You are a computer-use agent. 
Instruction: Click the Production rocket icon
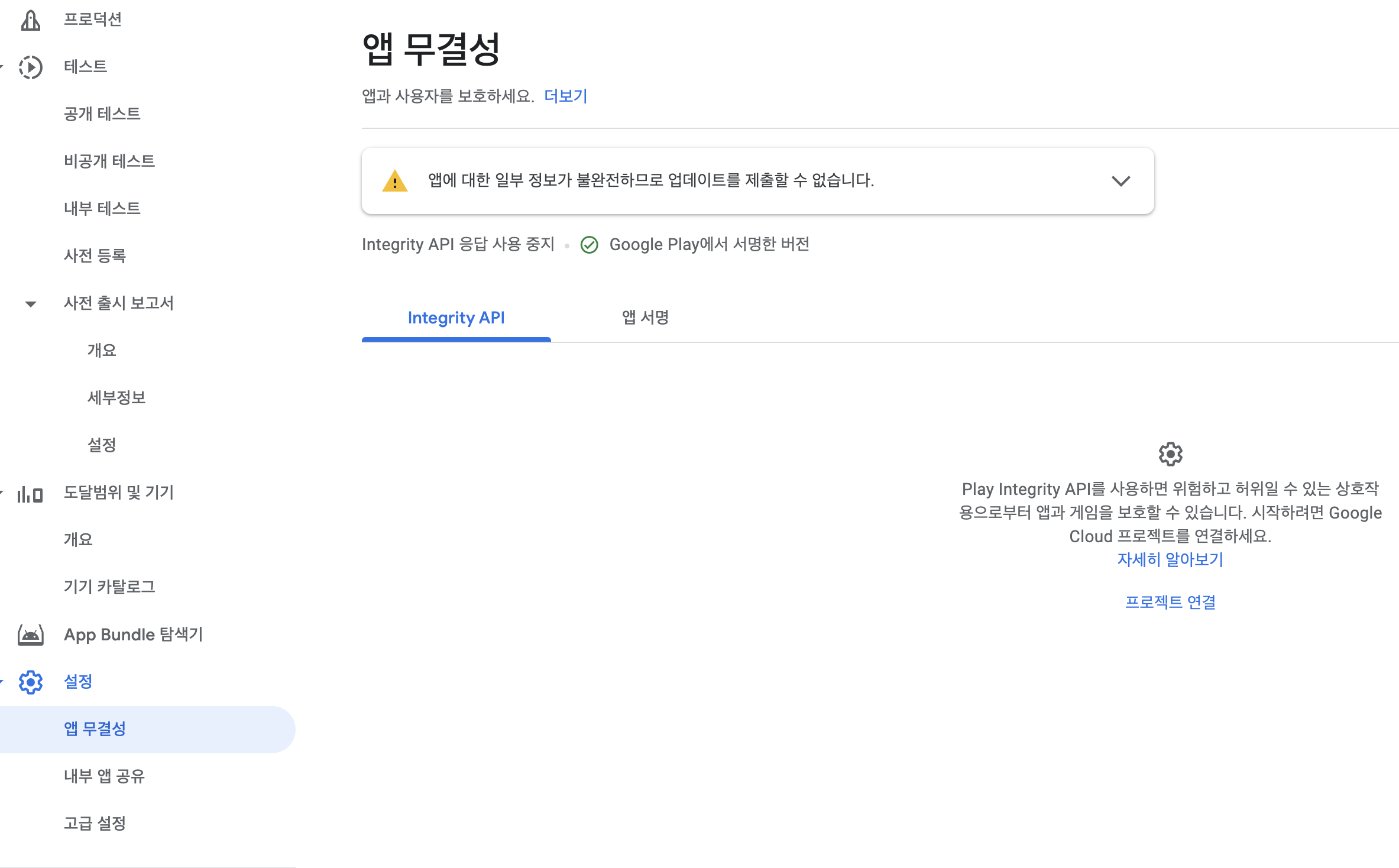(x=30, y=20)
